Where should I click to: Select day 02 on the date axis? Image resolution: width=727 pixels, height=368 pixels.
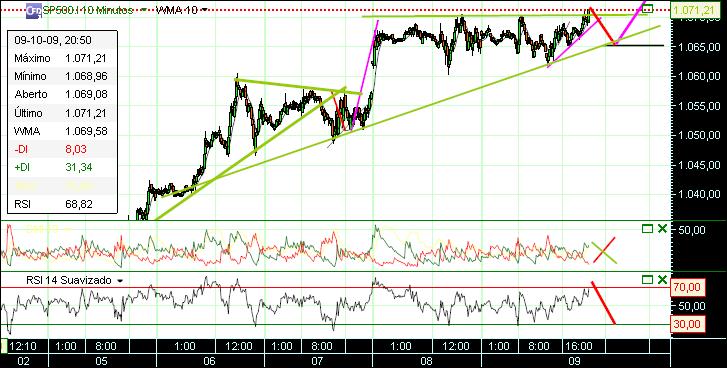pos(23,361)
